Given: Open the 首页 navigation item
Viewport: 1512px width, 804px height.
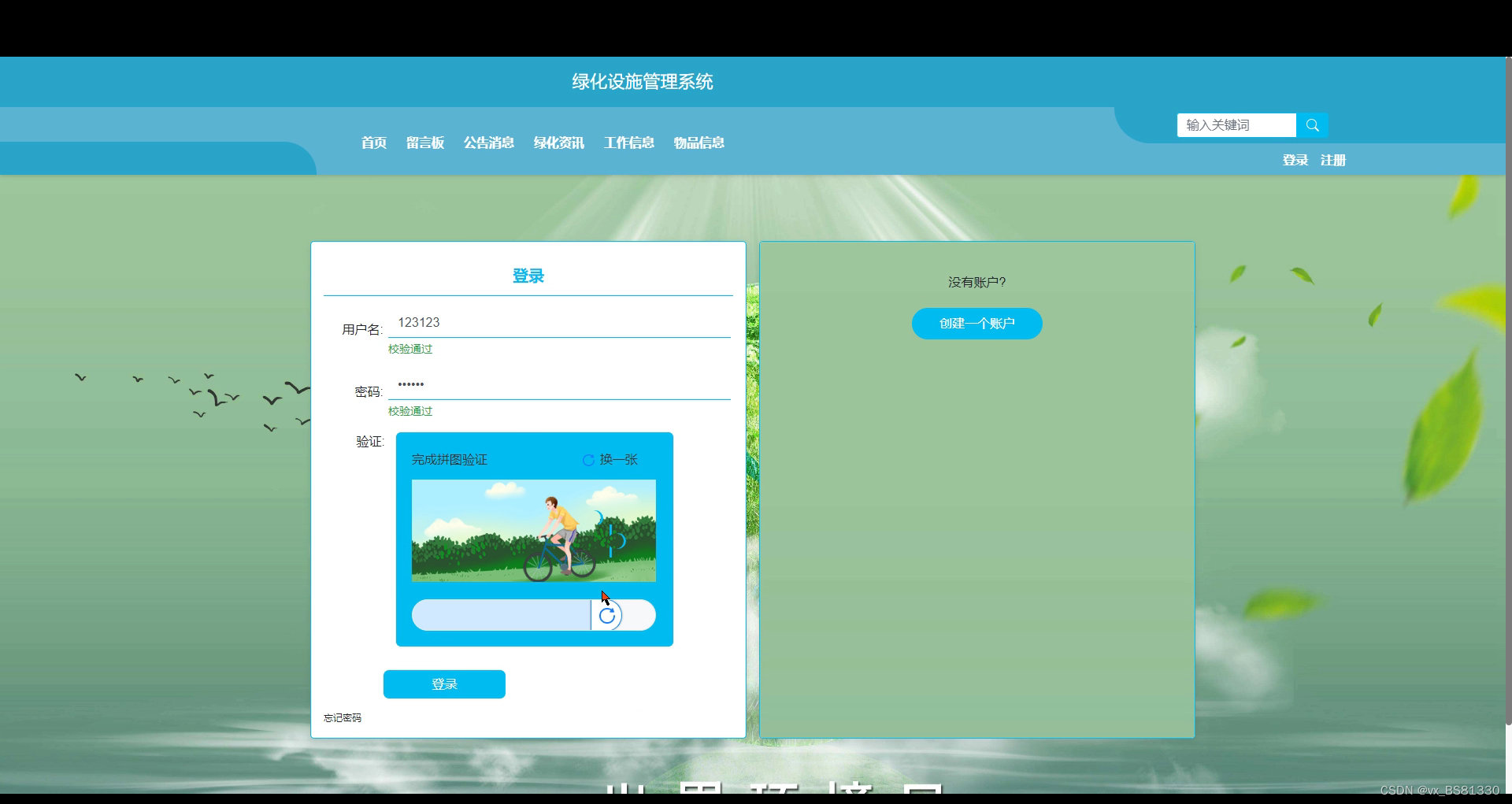Looking at the screenshot, I should click(x=374, y=143).
